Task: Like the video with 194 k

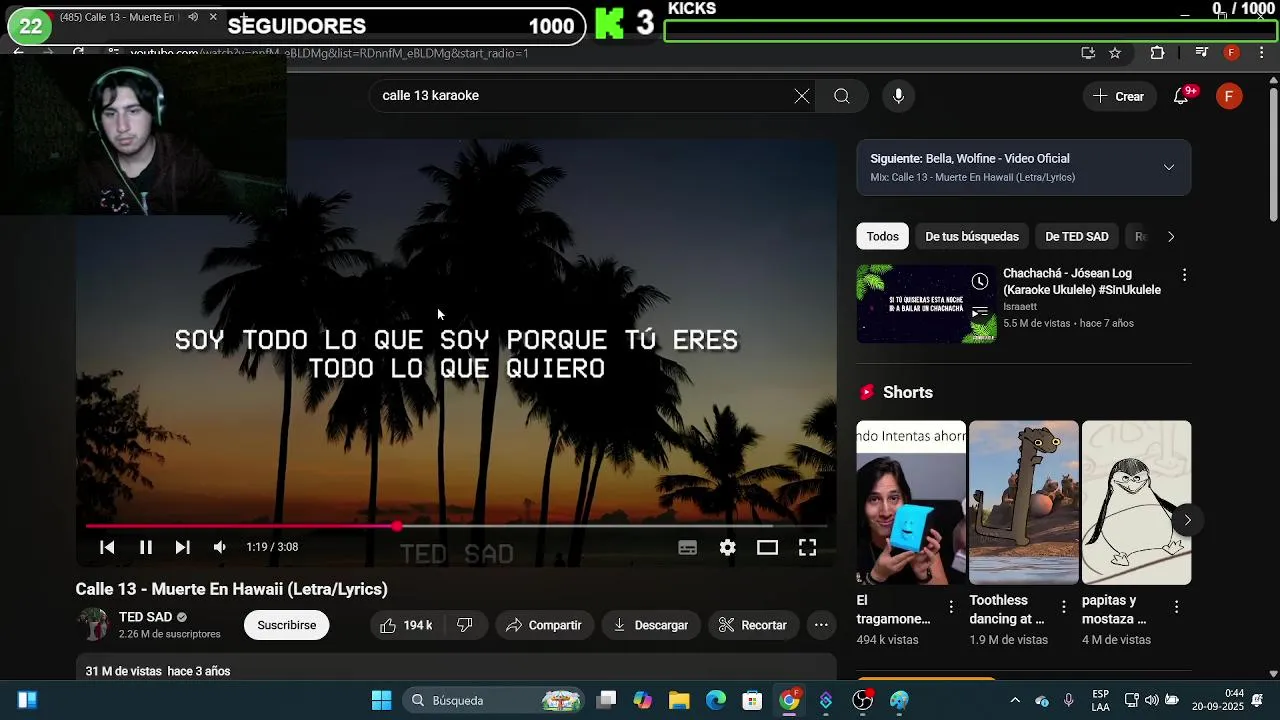Action: pyautogui.click(x=406, y=625)
